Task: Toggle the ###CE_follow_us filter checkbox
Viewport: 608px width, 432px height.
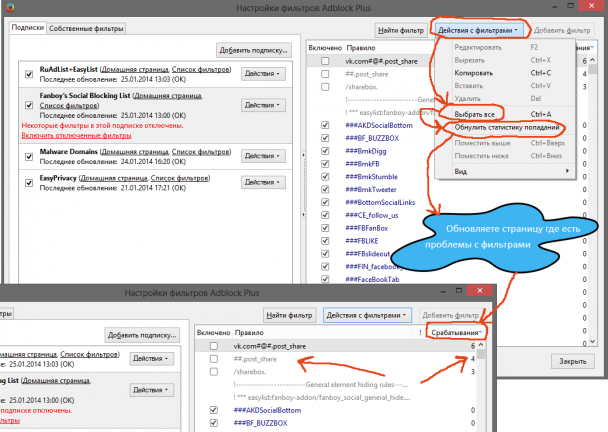Action: (x=325, y=215)
